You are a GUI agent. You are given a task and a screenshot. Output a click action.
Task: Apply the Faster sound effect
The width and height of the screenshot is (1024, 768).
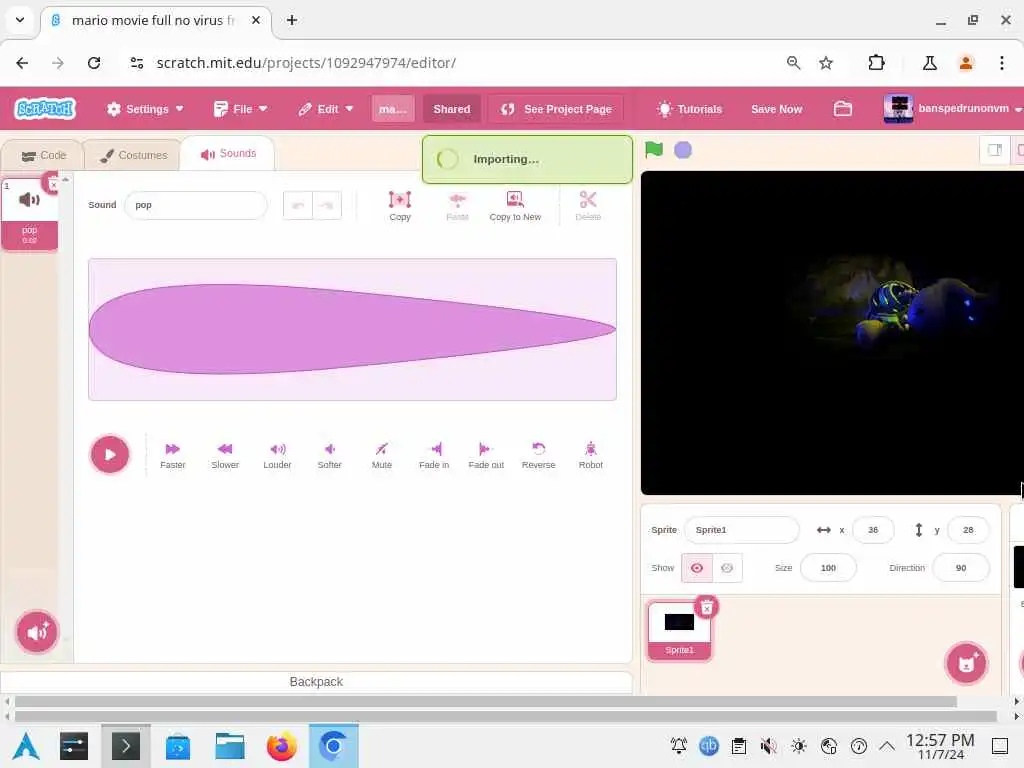(172, 455)
